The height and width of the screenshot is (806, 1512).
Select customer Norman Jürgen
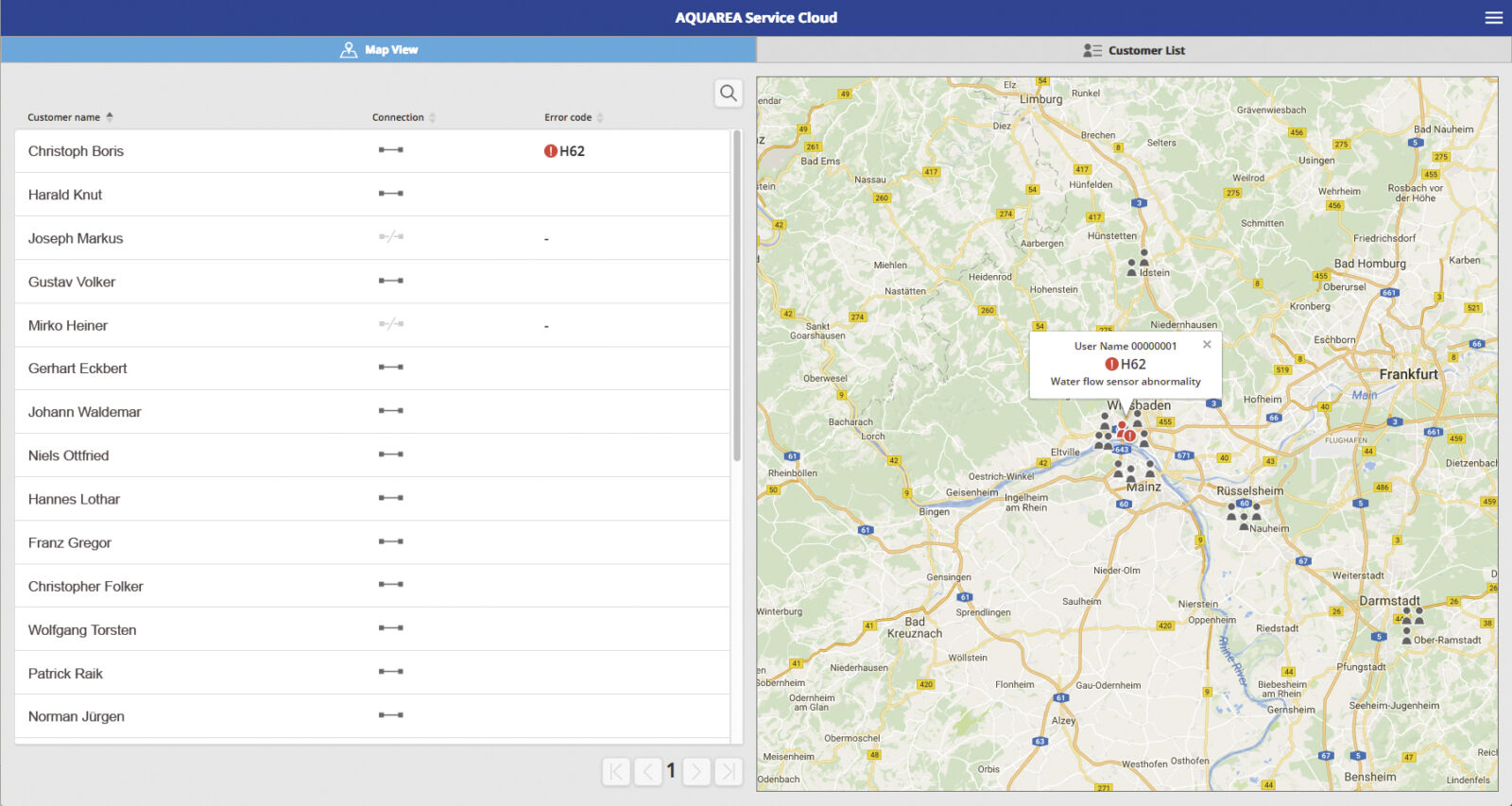coord(372,716)
